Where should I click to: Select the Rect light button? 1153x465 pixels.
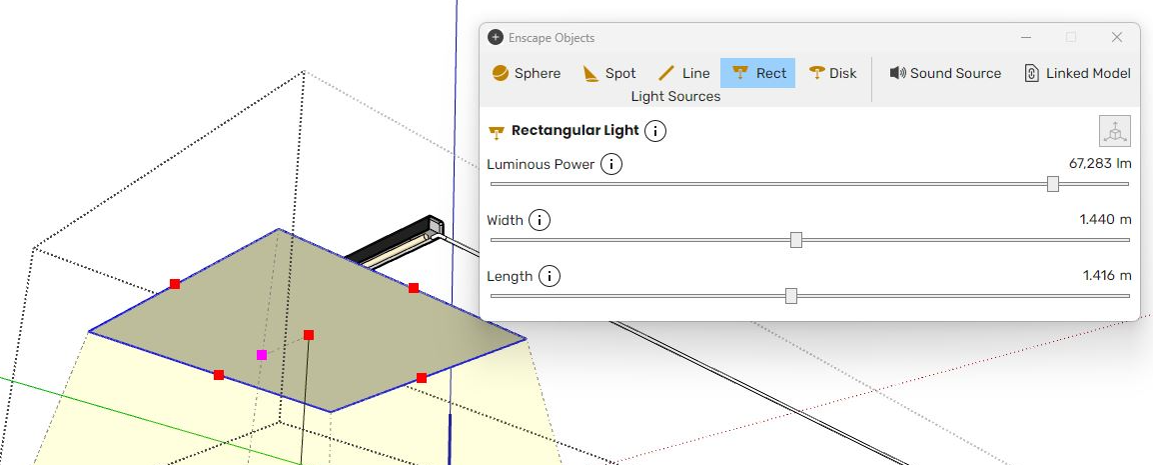click(758, 73)
